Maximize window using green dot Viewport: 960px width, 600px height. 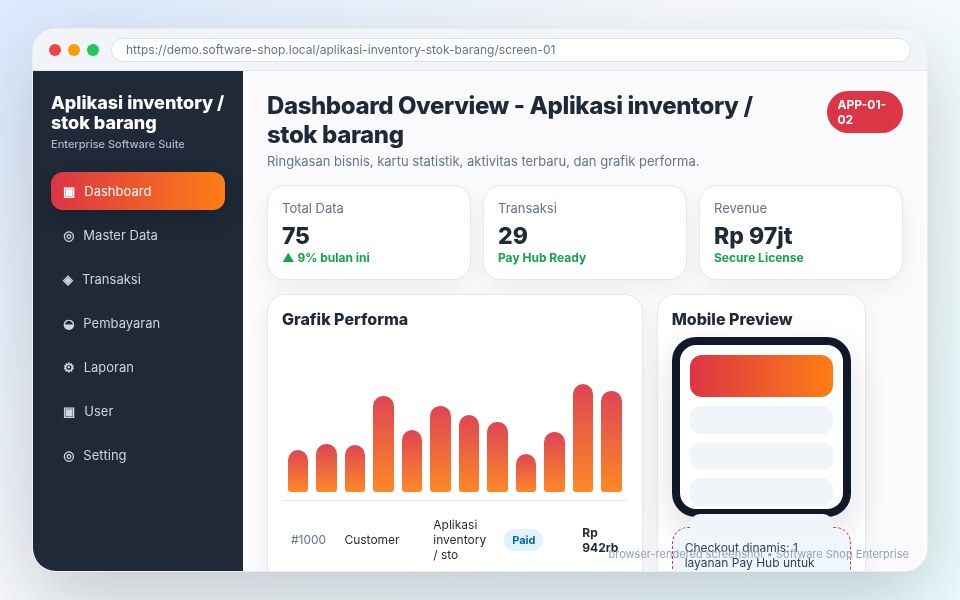(93, 50)
